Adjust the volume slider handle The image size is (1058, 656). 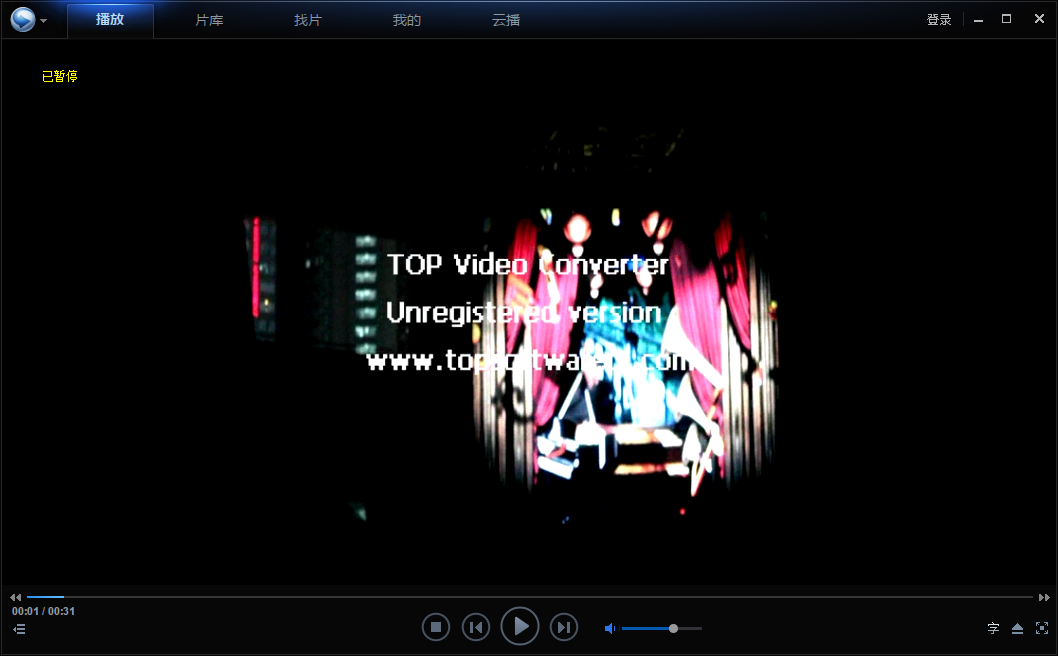click(x=673, y=628)
